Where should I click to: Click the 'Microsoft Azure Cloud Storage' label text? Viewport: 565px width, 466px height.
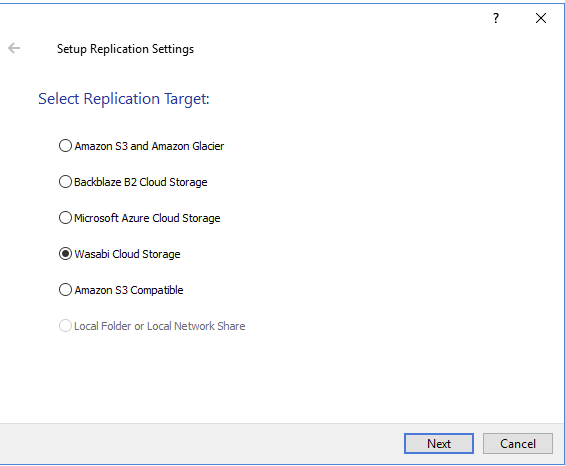coord(147,218)
